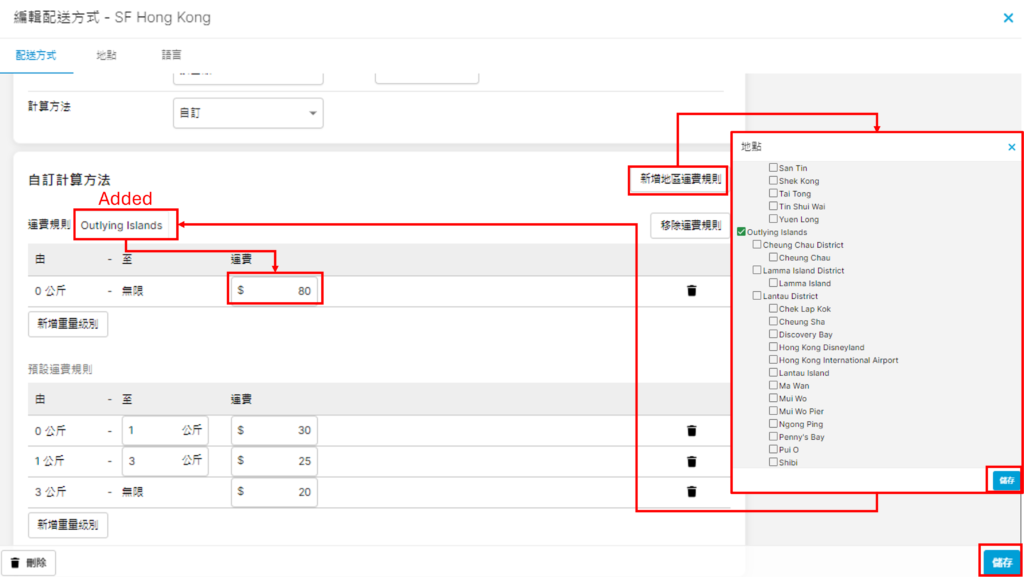This screenshot has height=577, width=1024.
Task: Tick the Discovery Bay checkbox
Action: click(773, 335)
